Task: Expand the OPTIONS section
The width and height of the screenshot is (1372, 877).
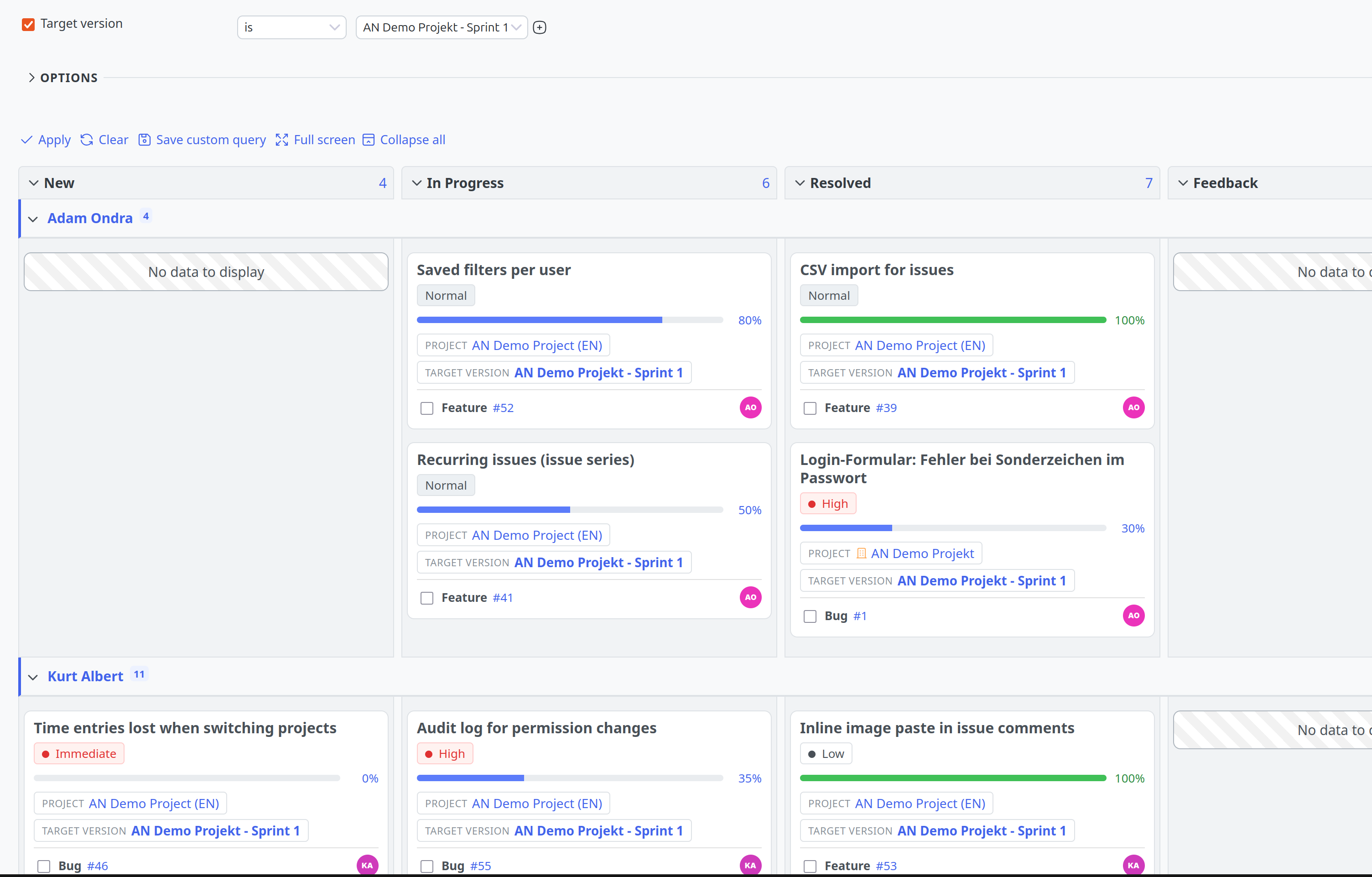Action: pyautogui.click(x=62, y=78)
